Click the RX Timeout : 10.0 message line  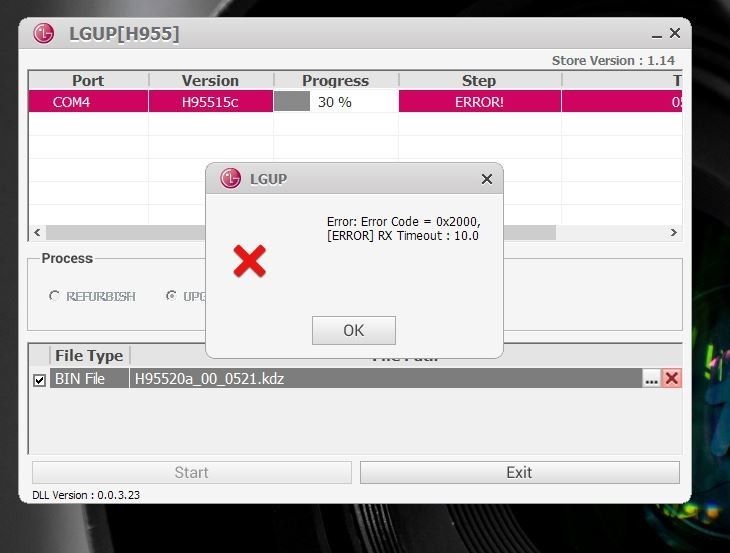coord(403,236)
